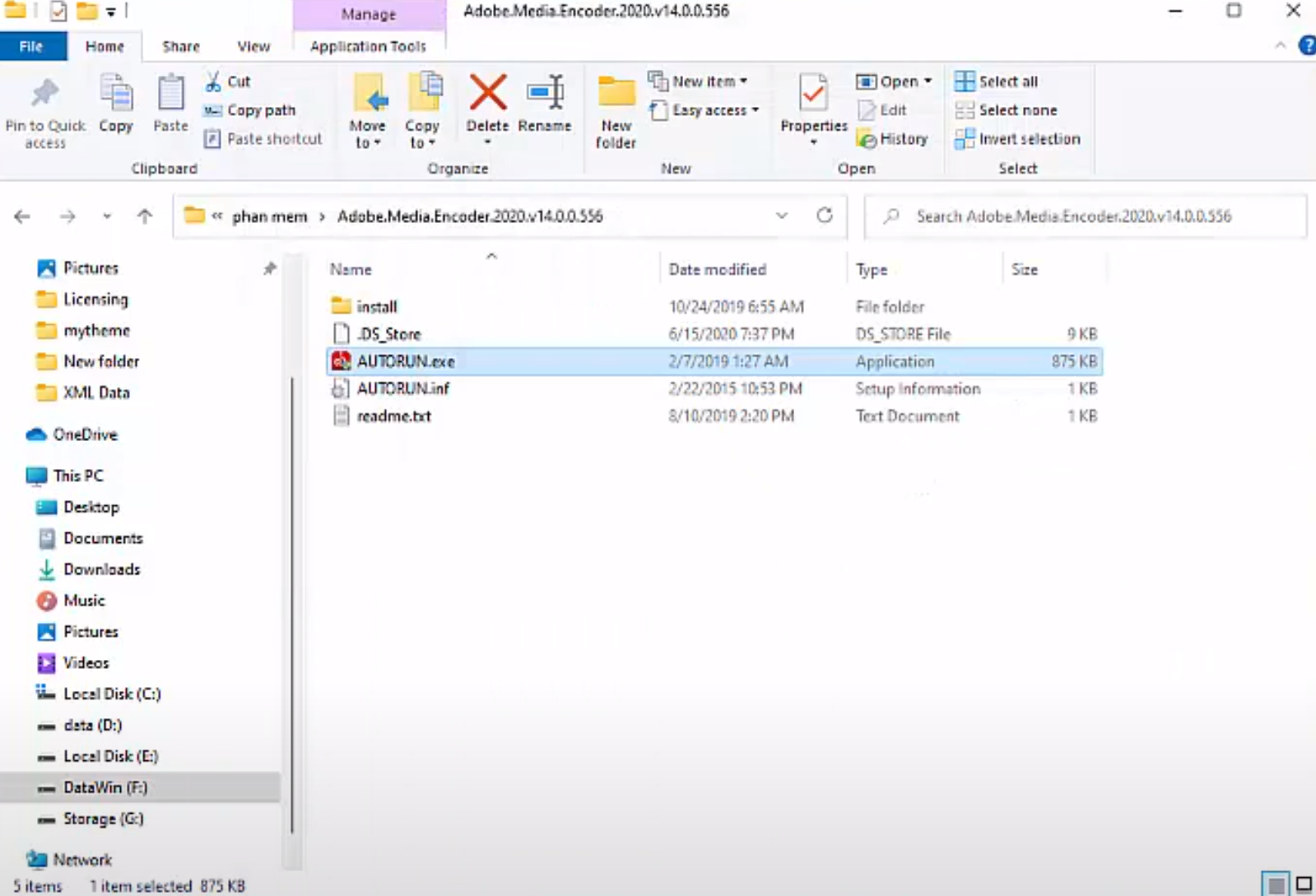1316x896 pixels.
Task: Collapse the ribbon with the chevron
Action: pyautogui.click(x=1281, y=46)
